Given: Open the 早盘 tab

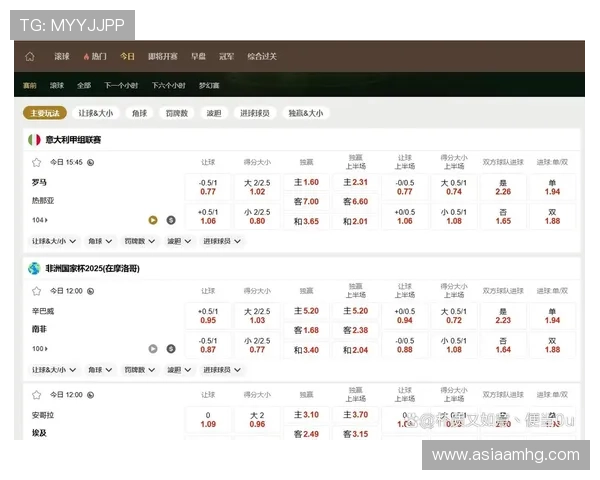Looking at the screenshot, I should [198, 57].
